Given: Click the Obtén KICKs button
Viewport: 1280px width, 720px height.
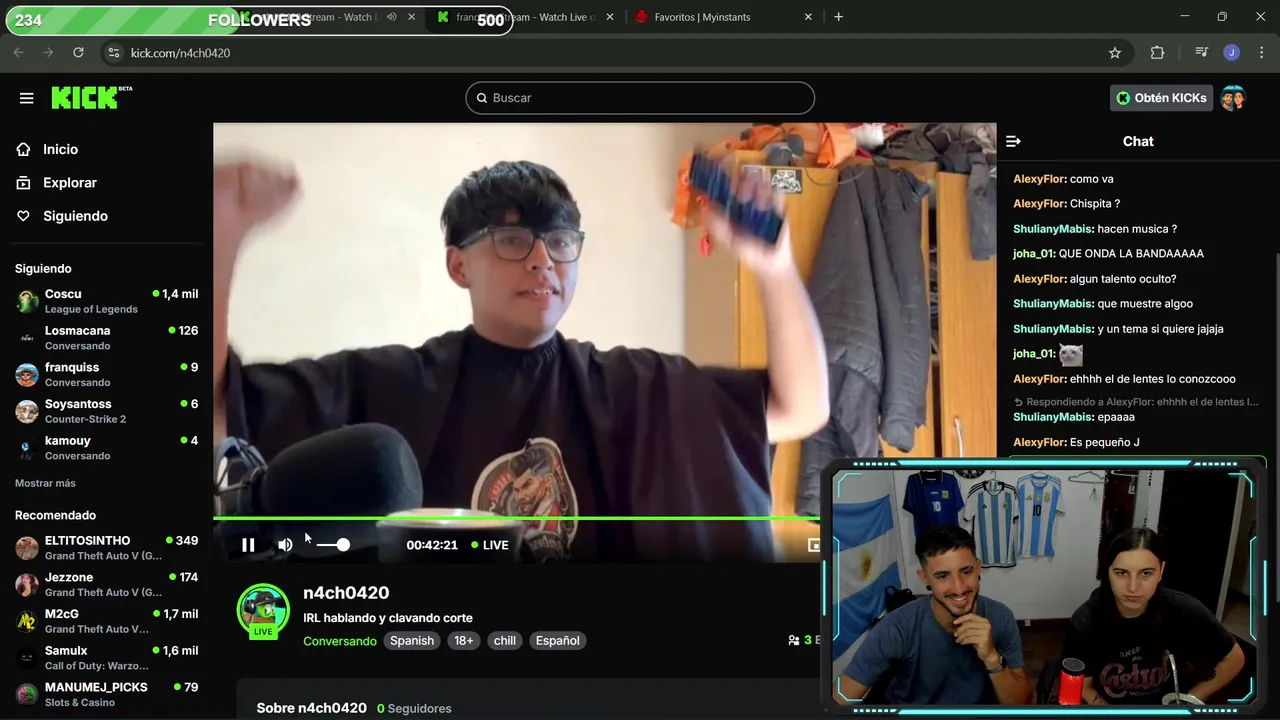Looking at the screenshot, I should pyautogui.click(x=1162, y=98).
